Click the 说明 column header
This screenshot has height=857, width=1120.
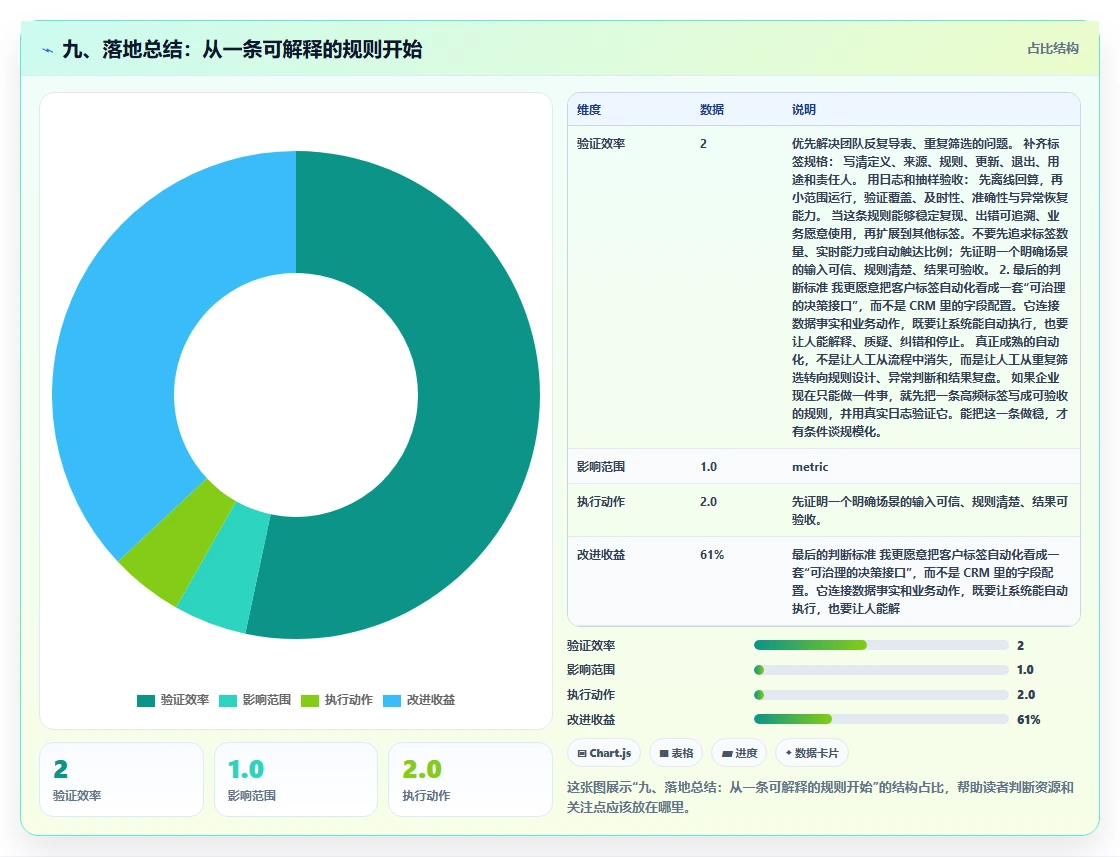pos(804,109)
